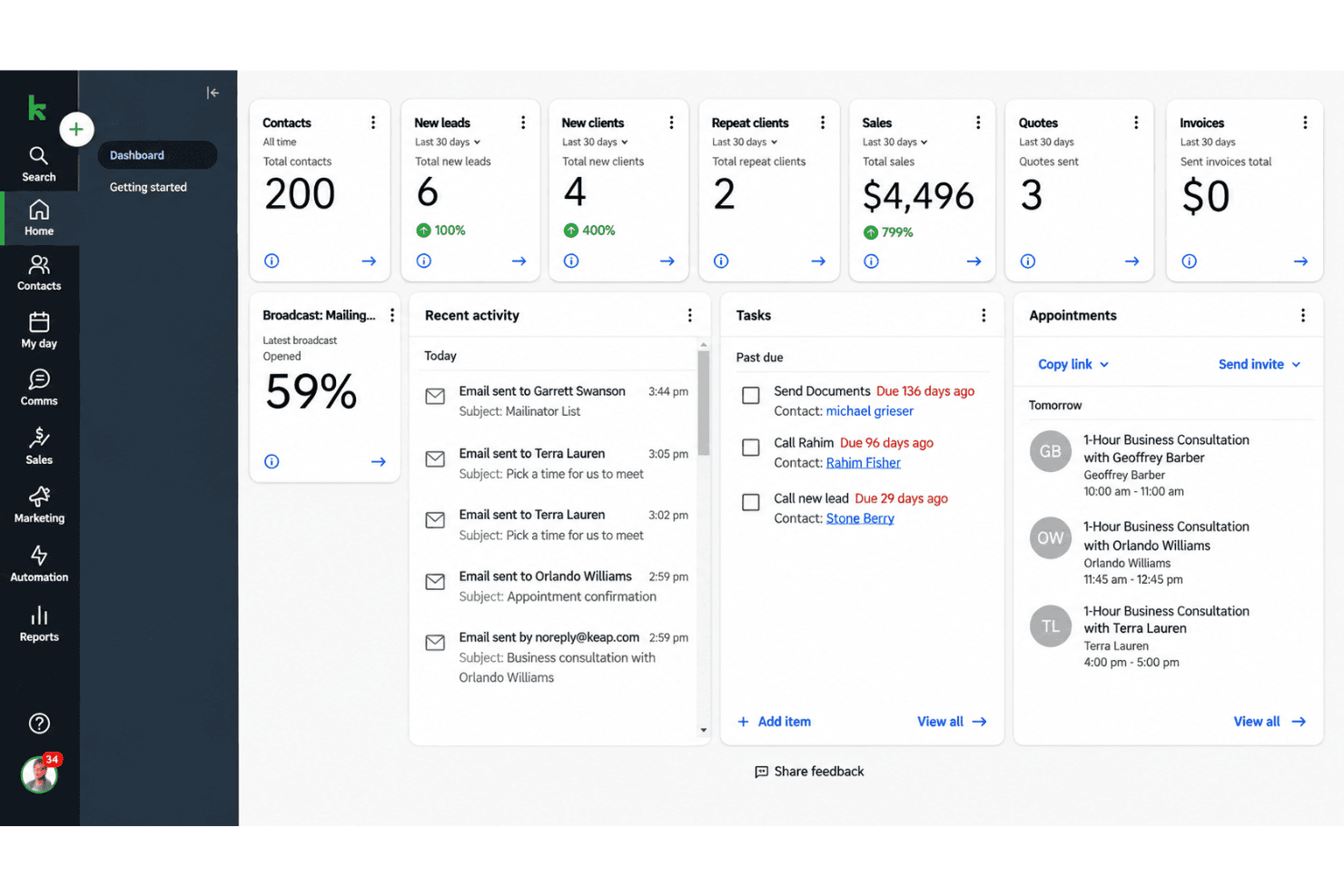Screen dimensions: 1344x896
Task: Click Add item in Tasks
Action: 774,722
